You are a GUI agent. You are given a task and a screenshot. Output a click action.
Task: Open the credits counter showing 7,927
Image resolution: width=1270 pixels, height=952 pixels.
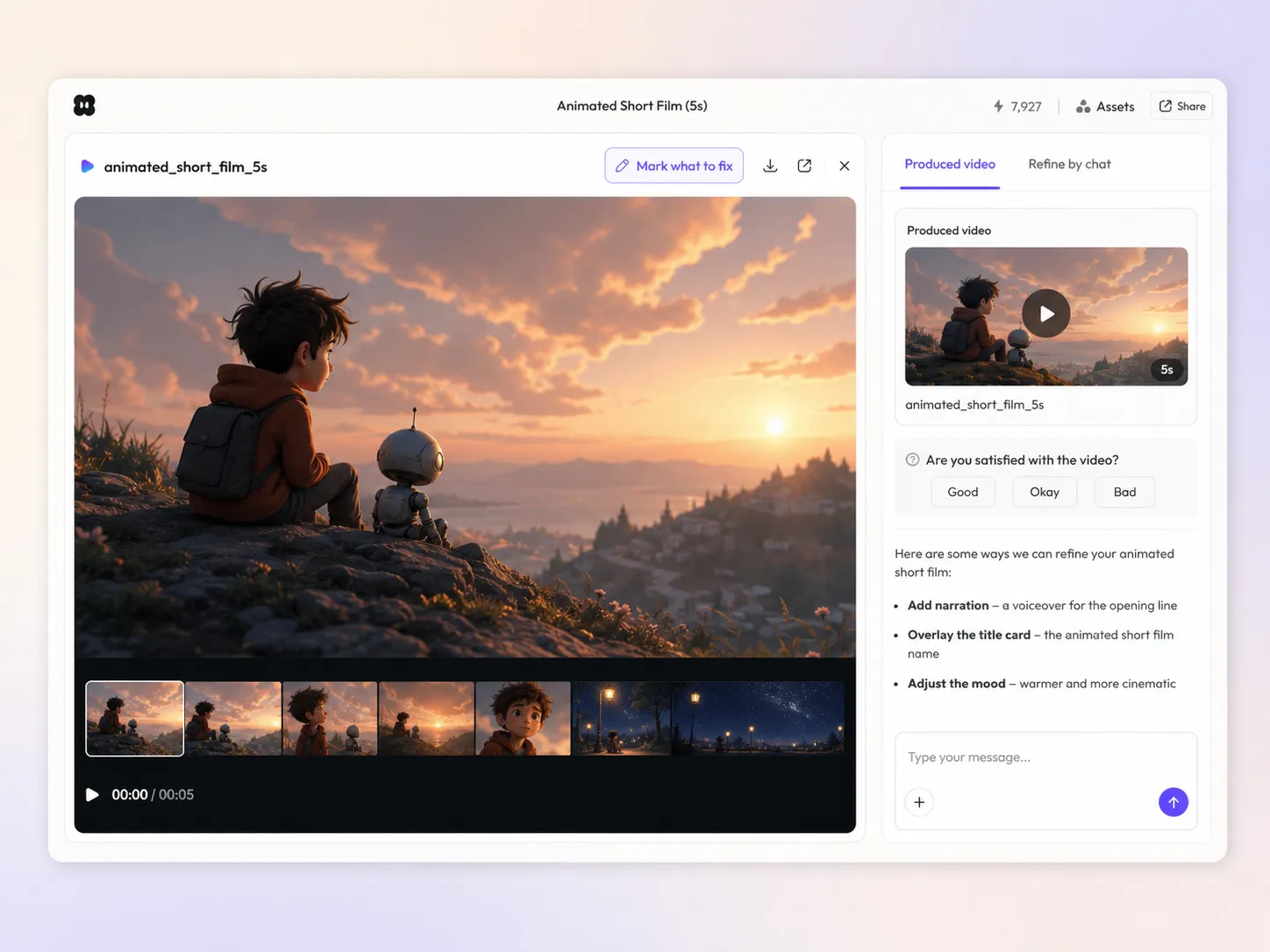point(1017,106)
